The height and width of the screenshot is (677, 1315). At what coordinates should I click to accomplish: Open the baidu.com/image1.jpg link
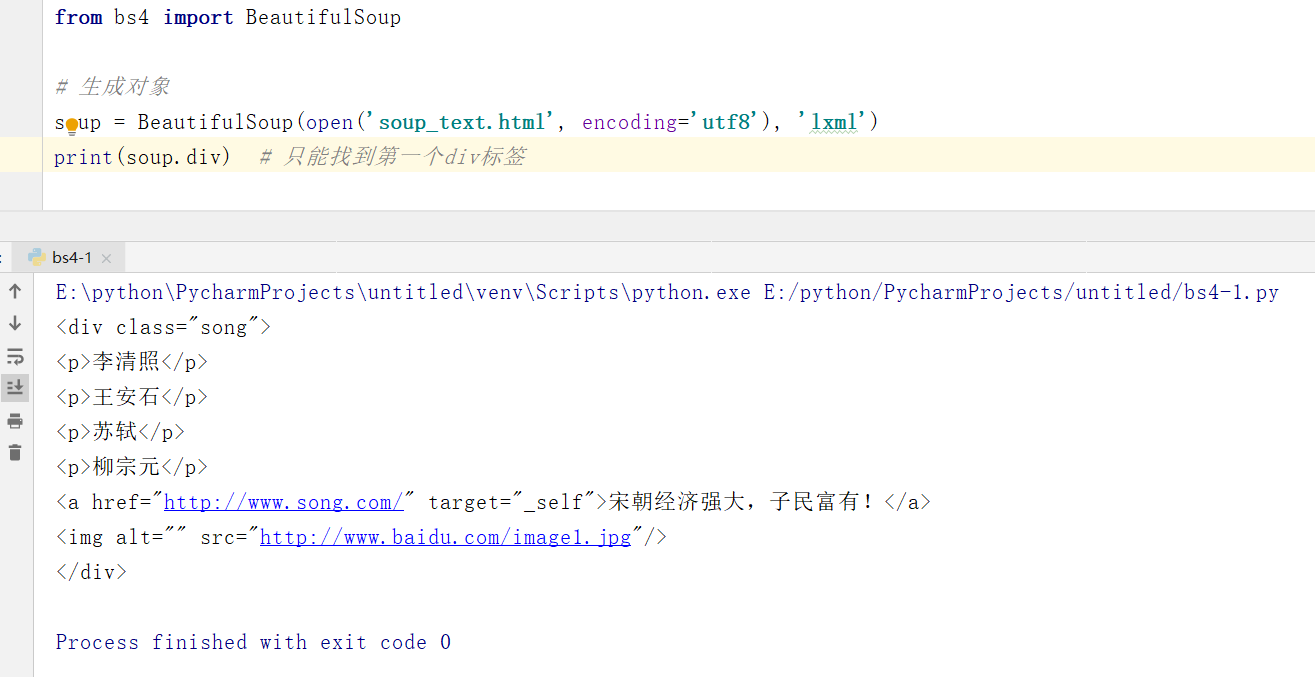(446, 537)
